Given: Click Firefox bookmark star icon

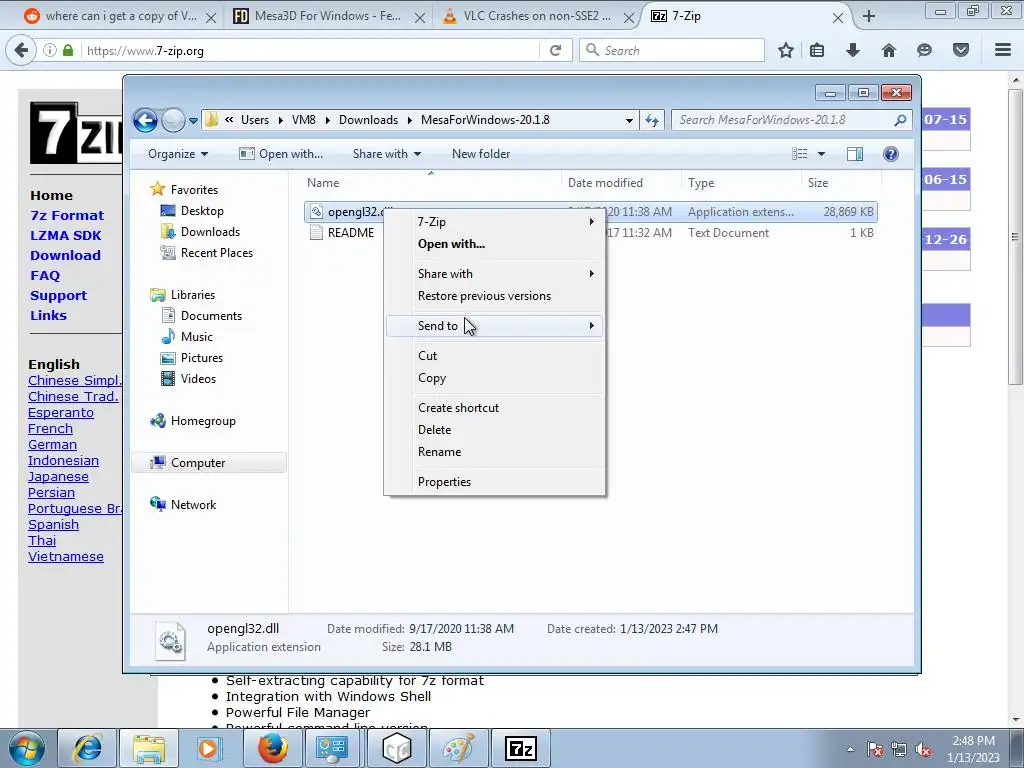Looking at the screenshot, I should 786,50.
